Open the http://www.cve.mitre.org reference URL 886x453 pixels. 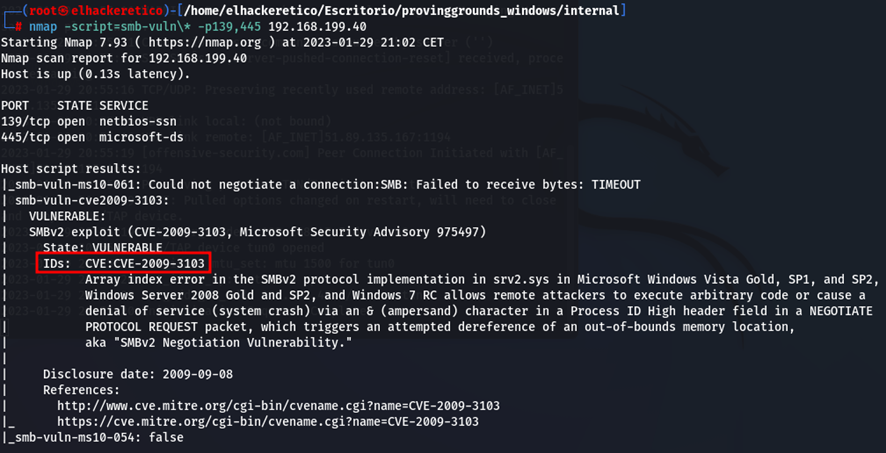(x=278, y=406)
